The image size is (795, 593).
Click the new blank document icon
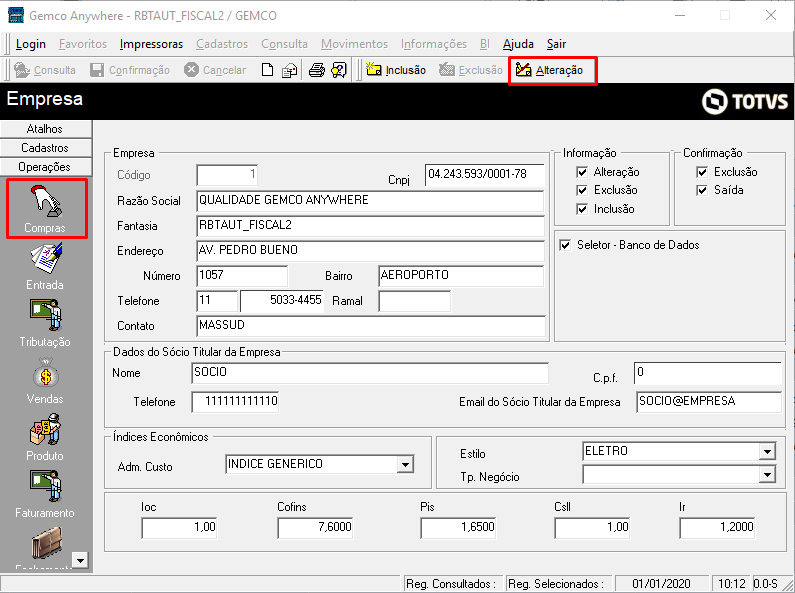click(x=267, y=70)
